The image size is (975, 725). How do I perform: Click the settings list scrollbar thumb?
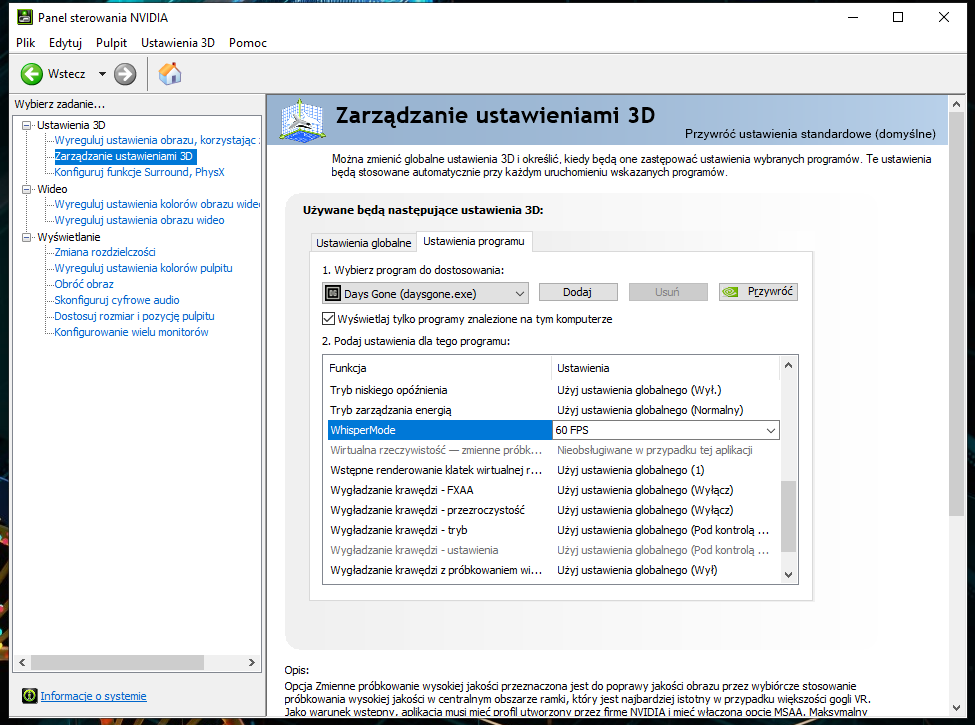788,516
